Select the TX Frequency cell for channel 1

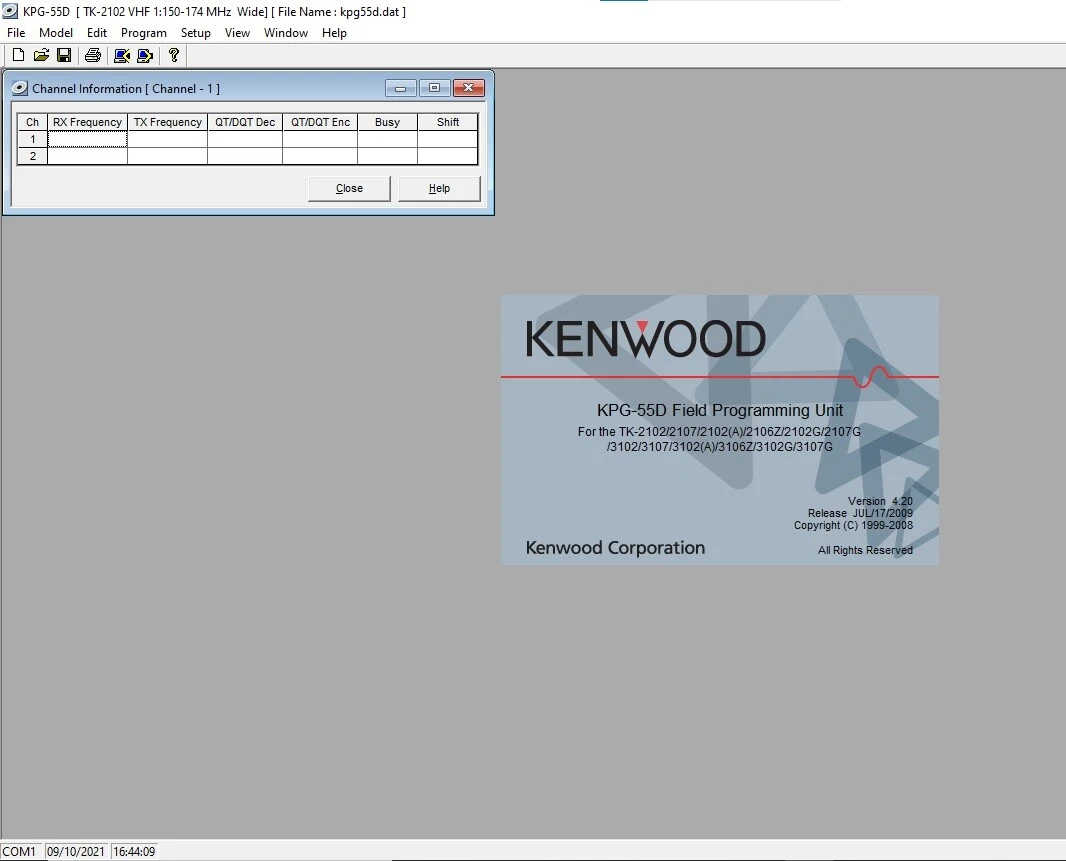[x=167, y=139]
